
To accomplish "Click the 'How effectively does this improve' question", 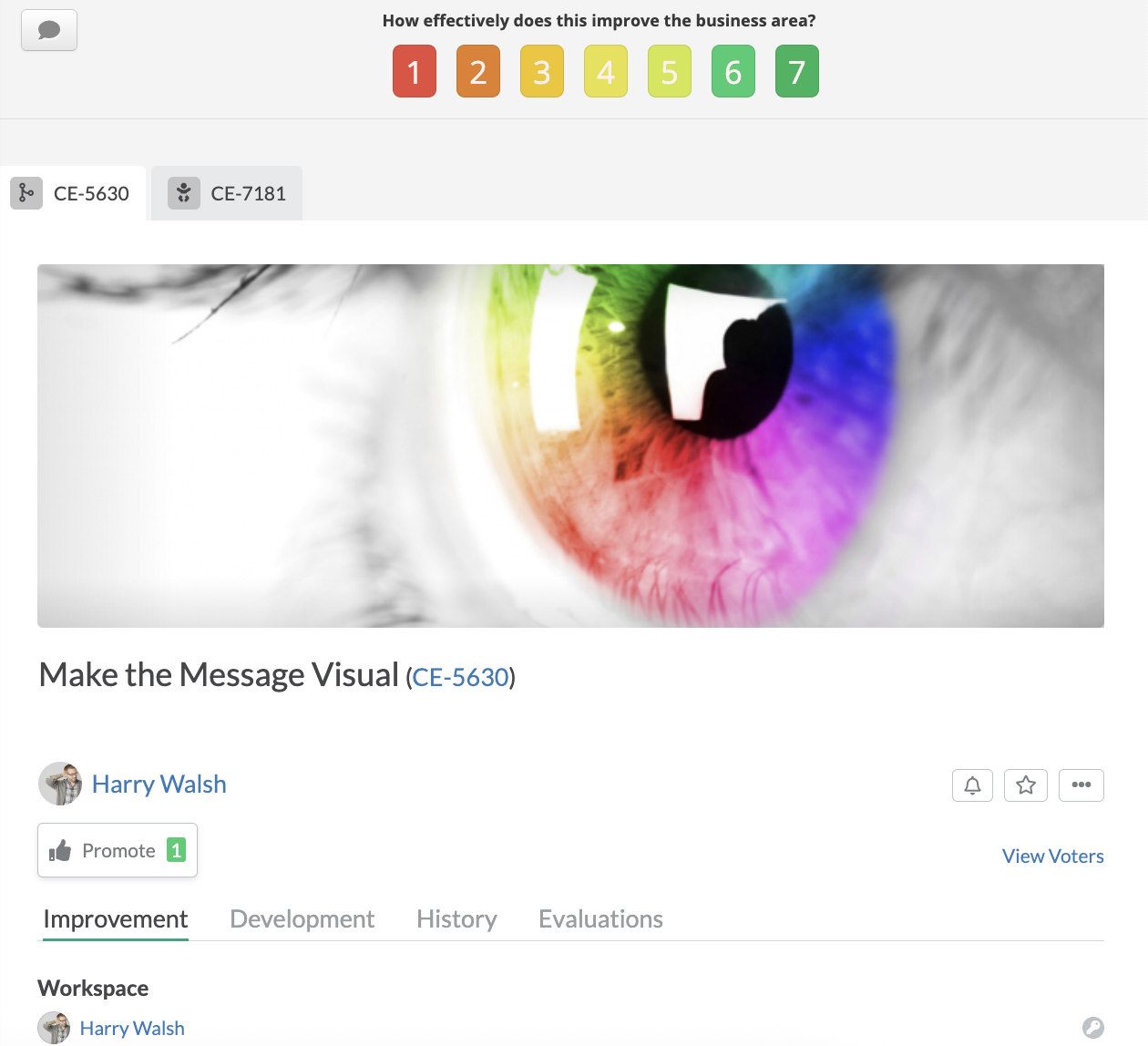I will [x=600, y=20].
